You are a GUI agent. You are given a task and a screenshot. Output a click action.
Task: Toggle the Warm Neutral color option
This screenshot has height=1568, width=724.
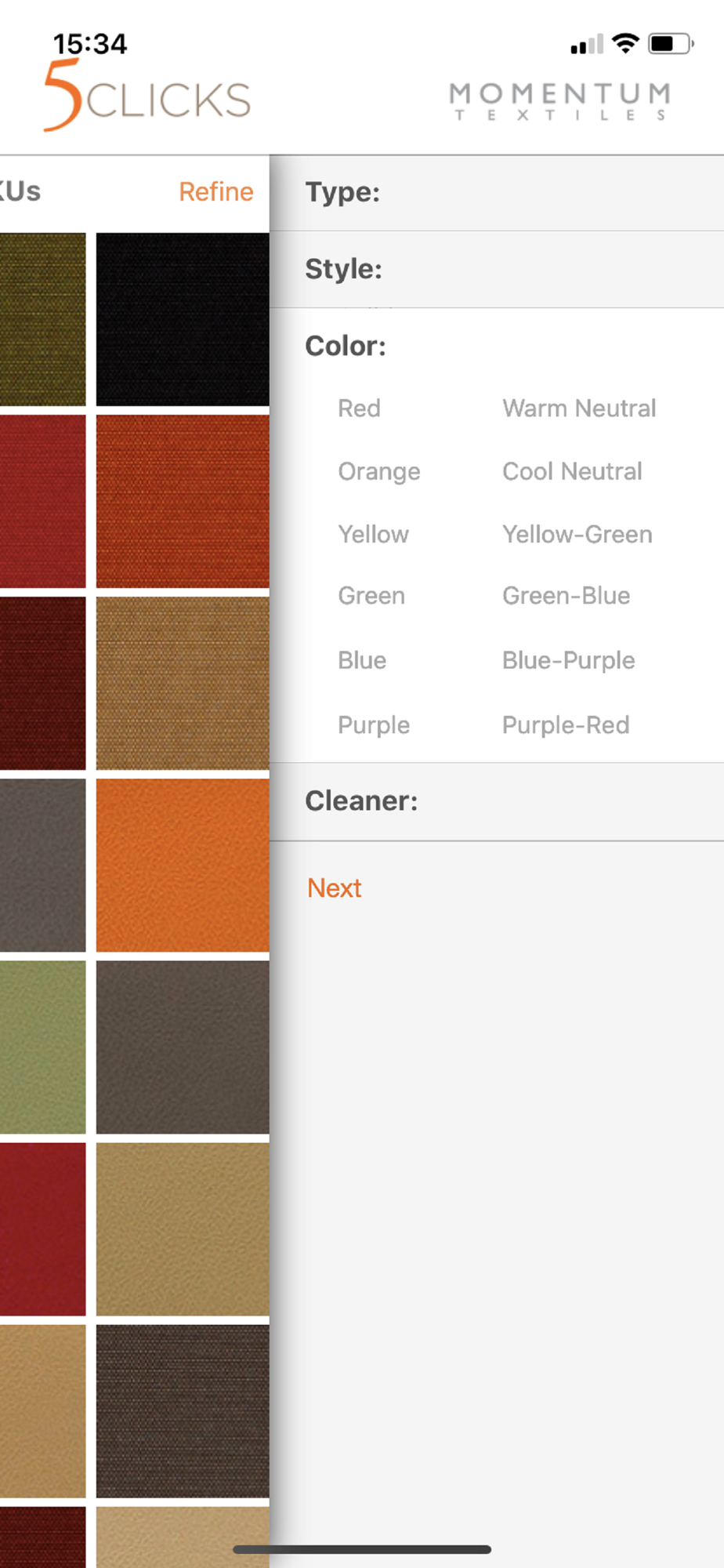pos(579,408)
